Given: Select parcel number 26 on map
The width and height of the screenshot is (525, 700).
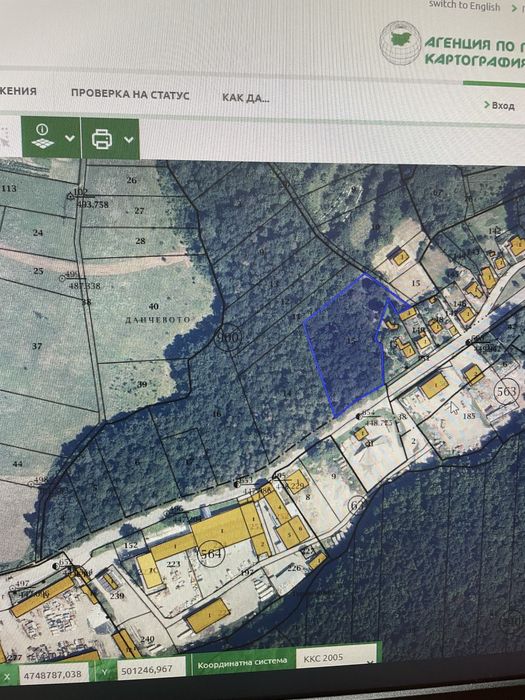Looking at the screenshot, I should [x=131, y=180].
